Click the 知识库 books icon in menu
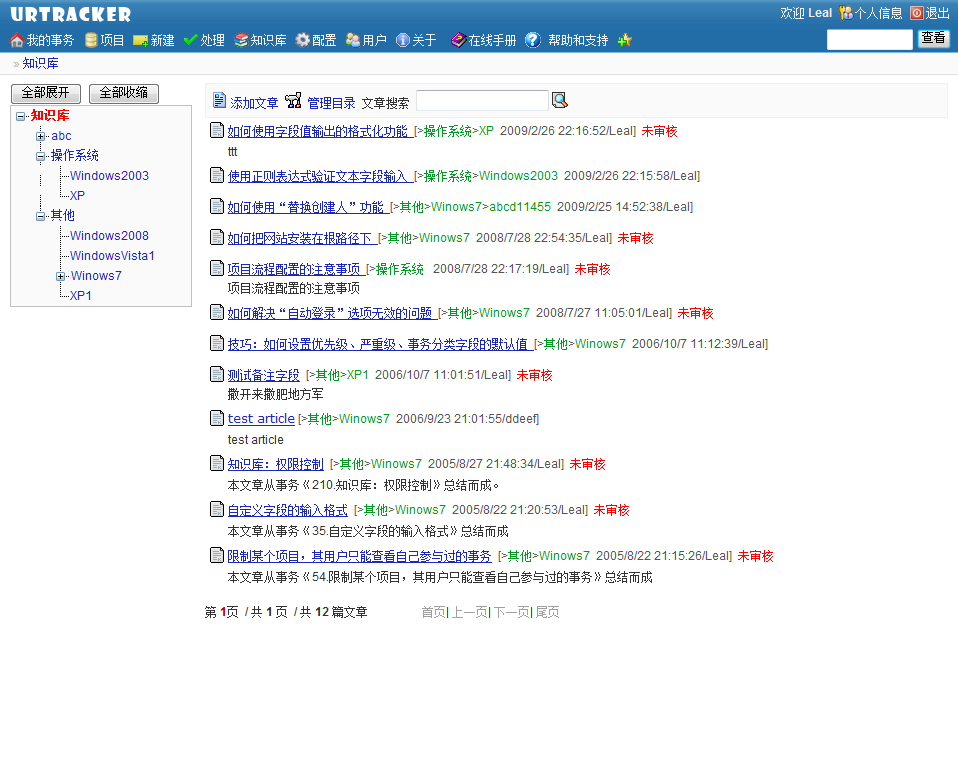The image size is (958, 758). (x=241, y=40)
